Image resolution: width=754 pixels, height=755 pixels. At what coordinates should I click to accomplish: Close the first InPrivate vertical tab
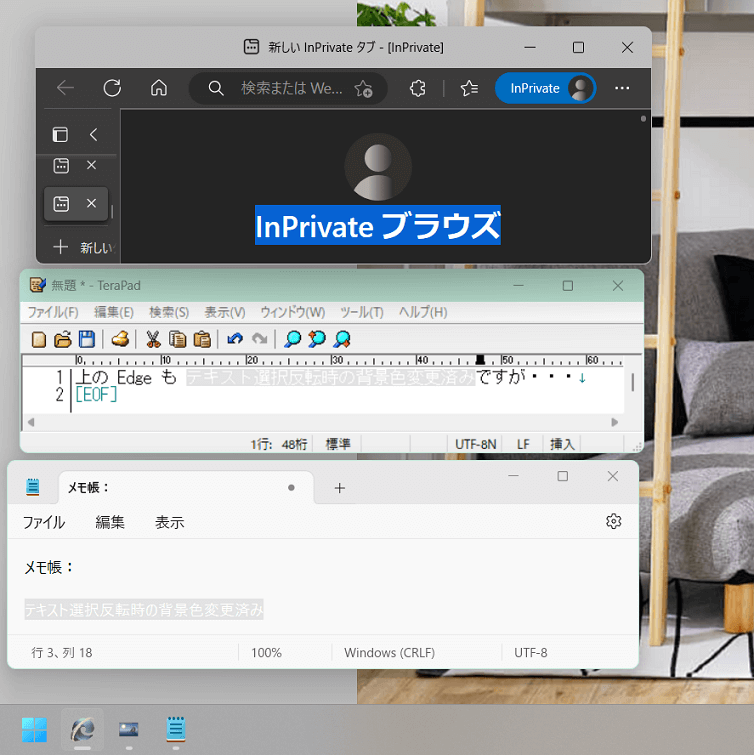[91, 165]
